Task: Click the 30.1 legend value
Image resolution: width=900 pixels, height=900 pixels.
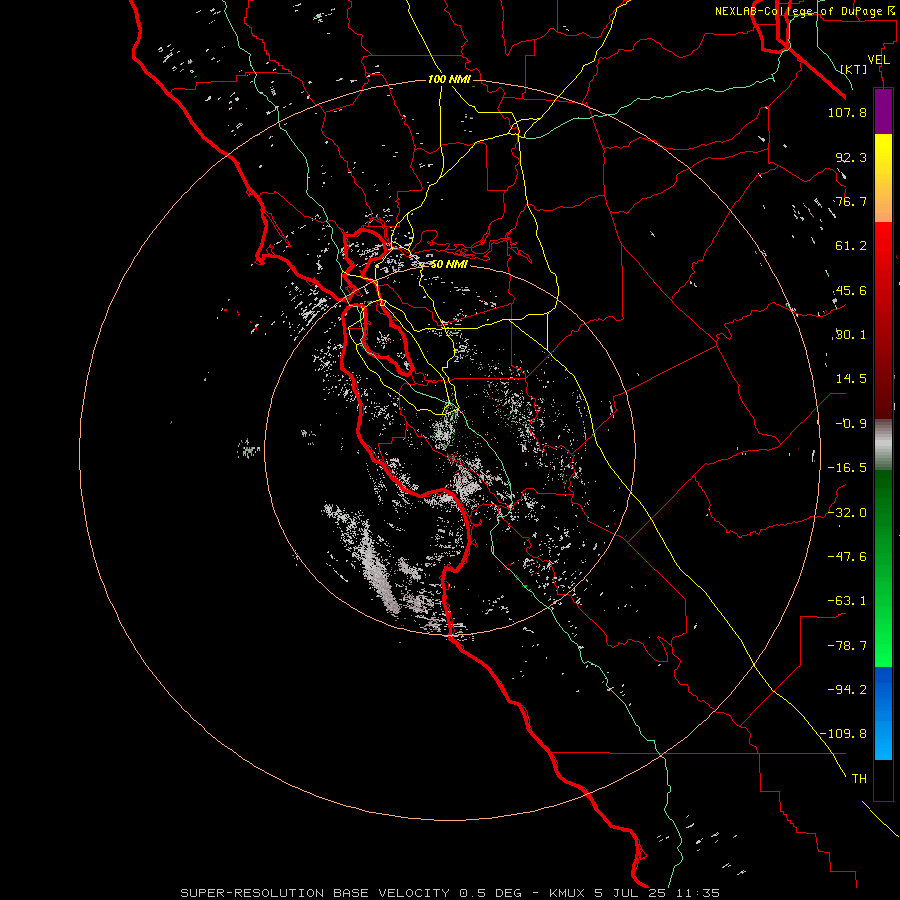Action: [x=851, y=335]
